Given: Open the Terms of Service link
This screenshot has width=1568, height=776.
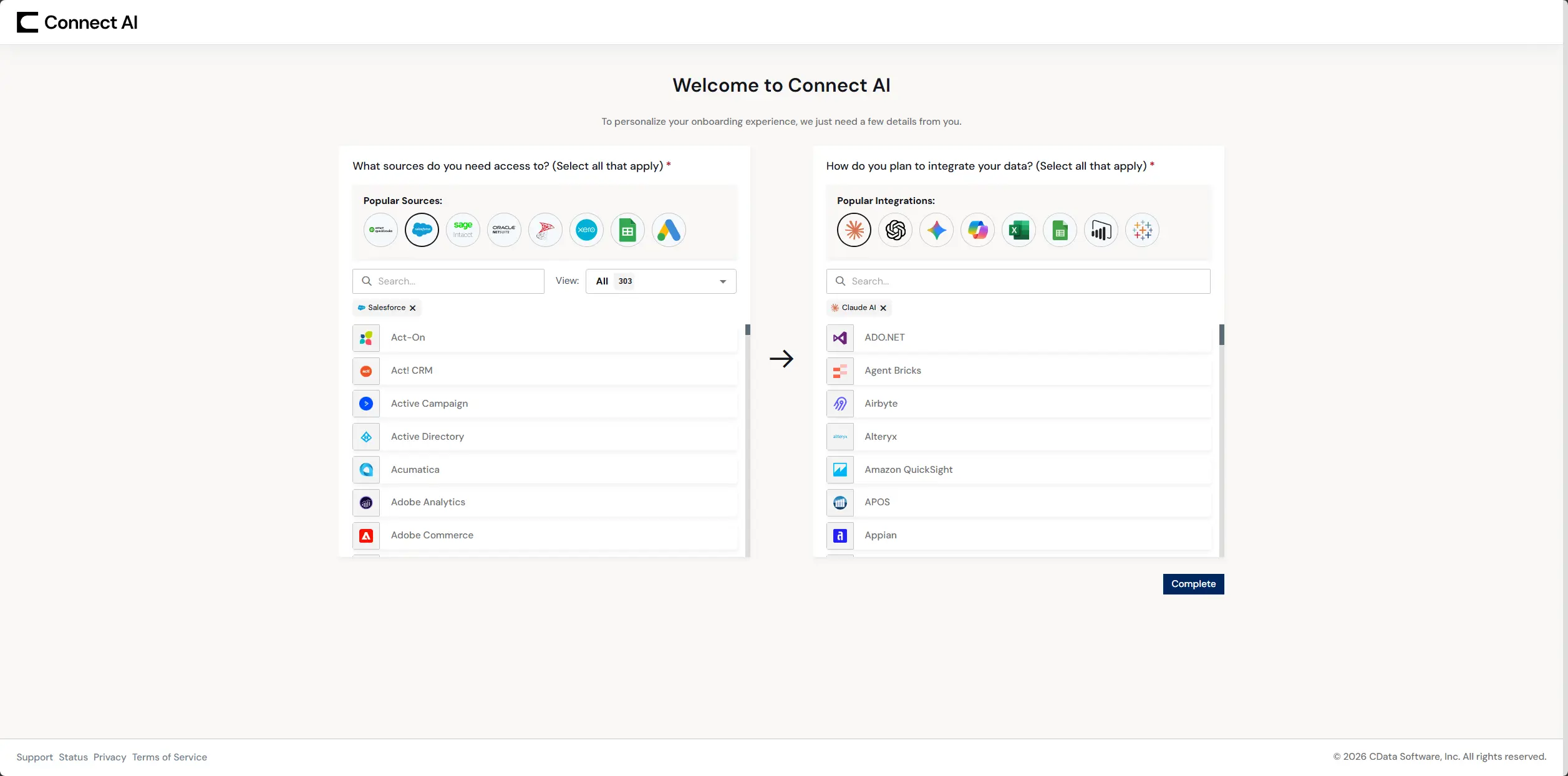Looking at the screenshot, I should tap(170, 757).
